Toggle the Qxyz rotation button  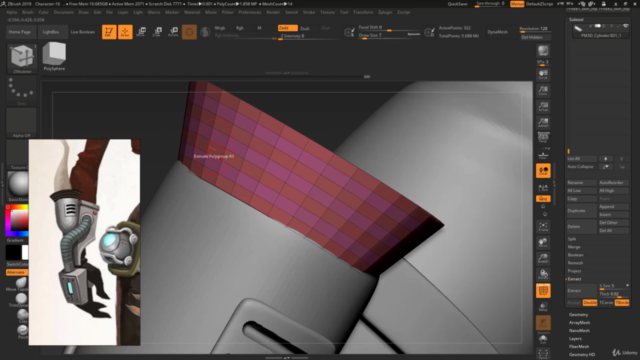[543, 199]
